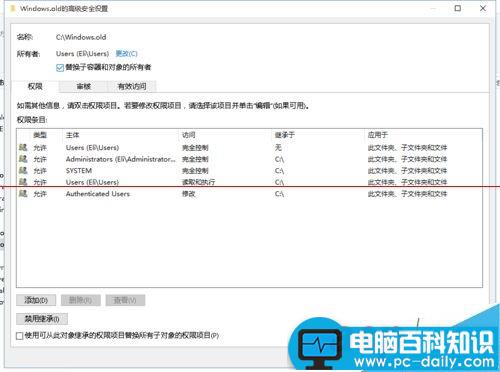Screen dimensions: 500x372
Task: Select the SYSTEM permission entry
Action: pos(249,171)
